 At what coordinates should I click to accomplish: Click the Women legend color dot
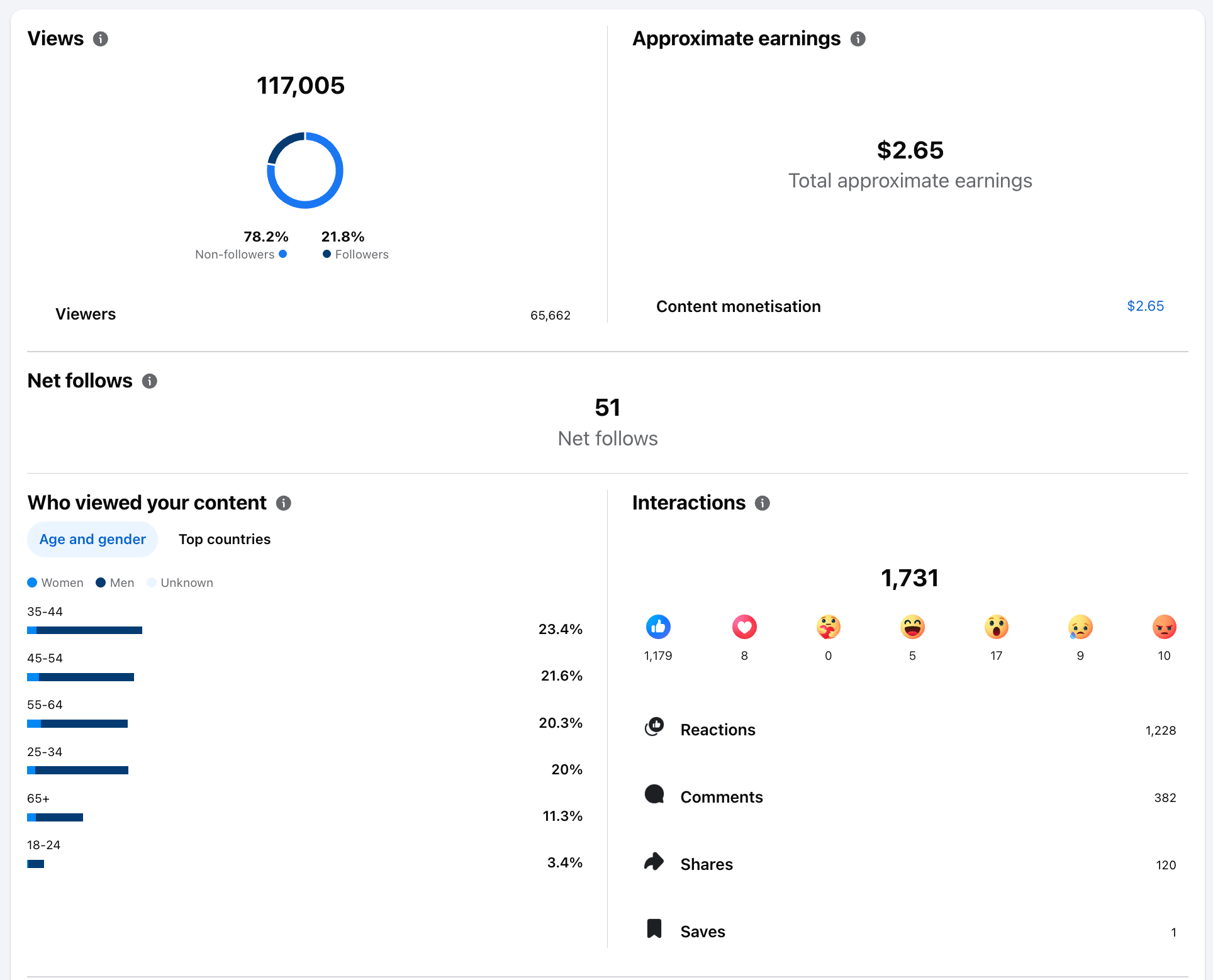33,582
